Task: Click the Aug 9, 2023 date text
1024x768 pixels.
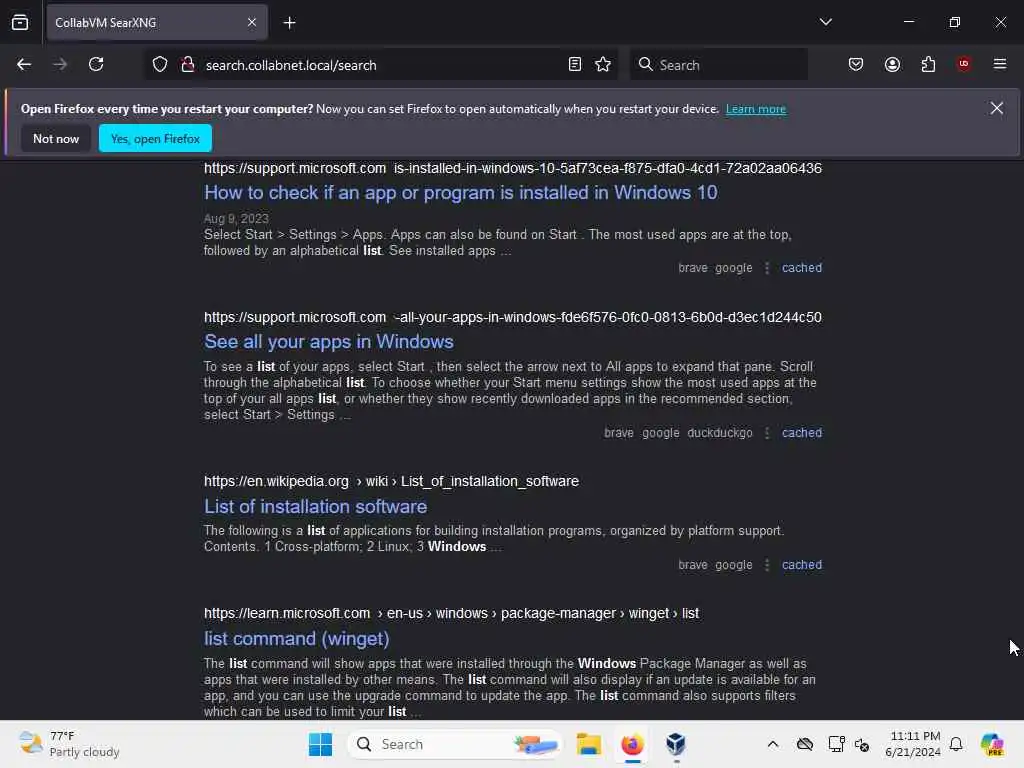Action: (236, 218)
